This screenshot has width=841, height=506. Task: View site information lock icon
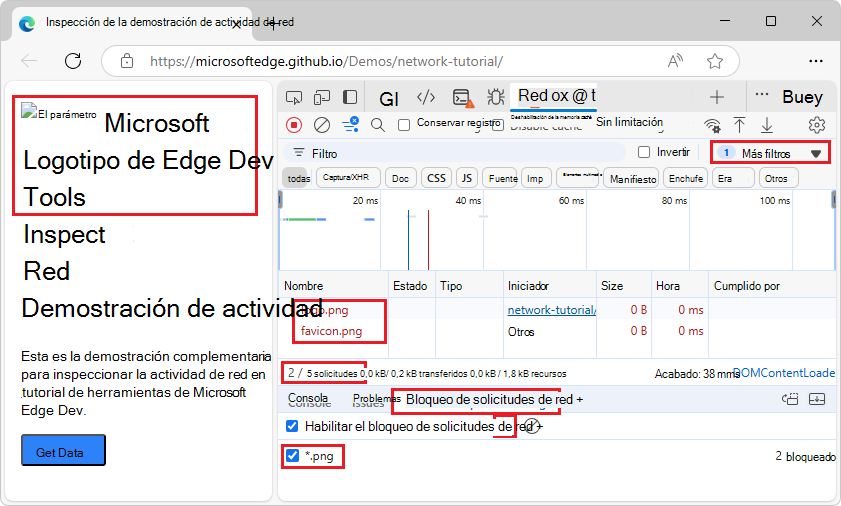click(127, 61)
